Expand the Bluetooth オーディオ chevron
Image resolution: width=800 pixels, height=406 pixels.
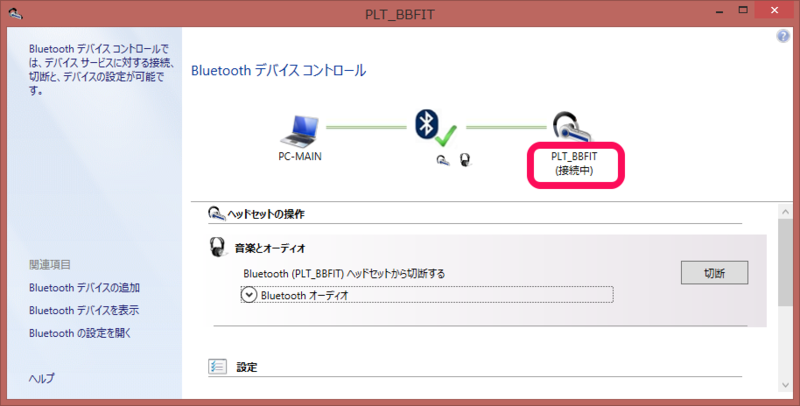(248, 295)
